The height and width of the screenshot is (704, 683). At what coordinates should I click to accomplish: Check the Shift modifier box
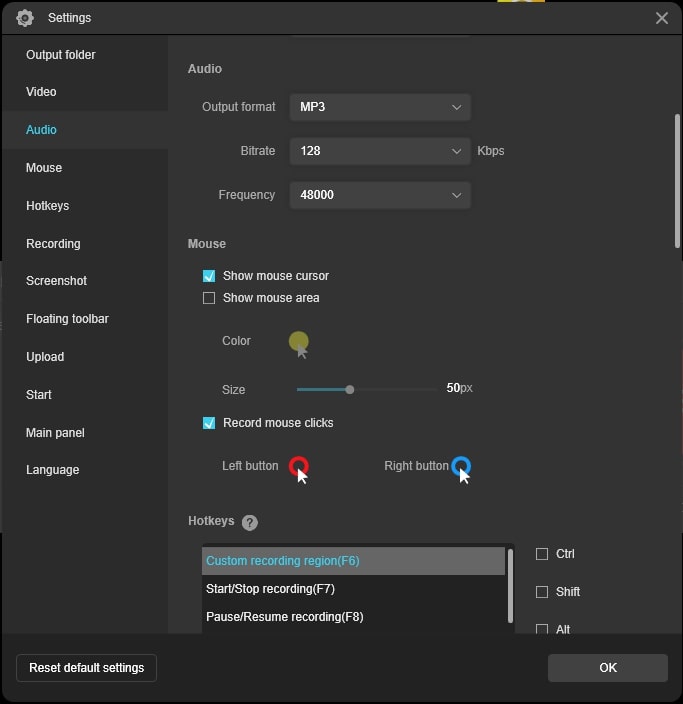click(x=542, y=592)
